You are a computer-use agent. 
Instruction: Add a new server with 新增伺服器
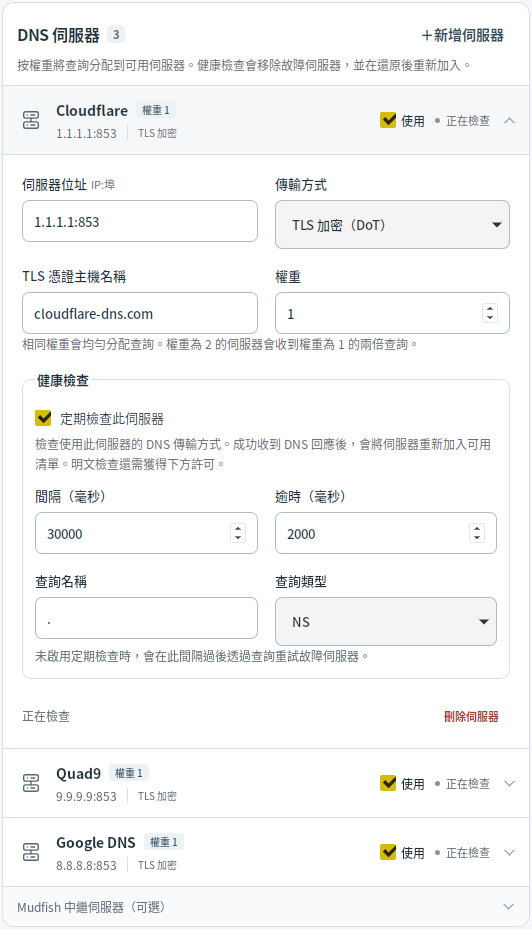click(x=463, y=36)
